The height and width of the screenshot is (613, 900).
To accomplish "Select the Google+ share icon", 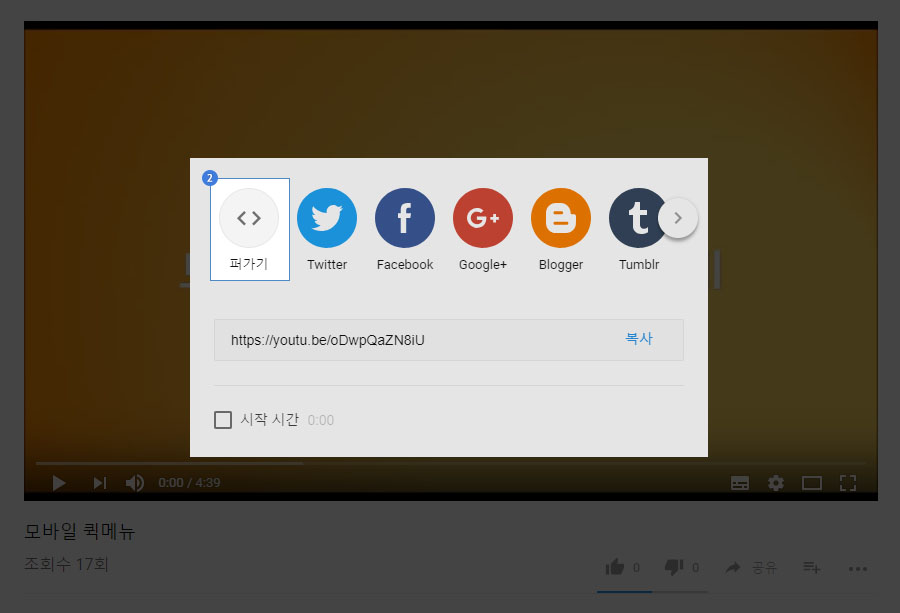I will tap(483, 218).
